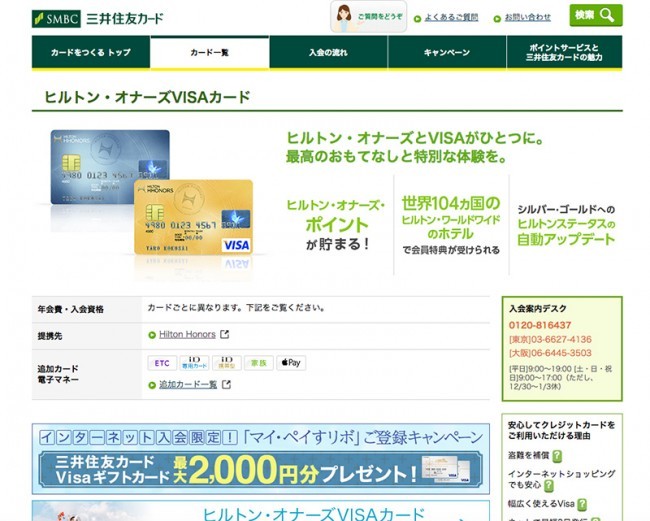Go to カードをつくる トップ tab
The width and height of the screenshot is (650, 521).
coord(91,52)
